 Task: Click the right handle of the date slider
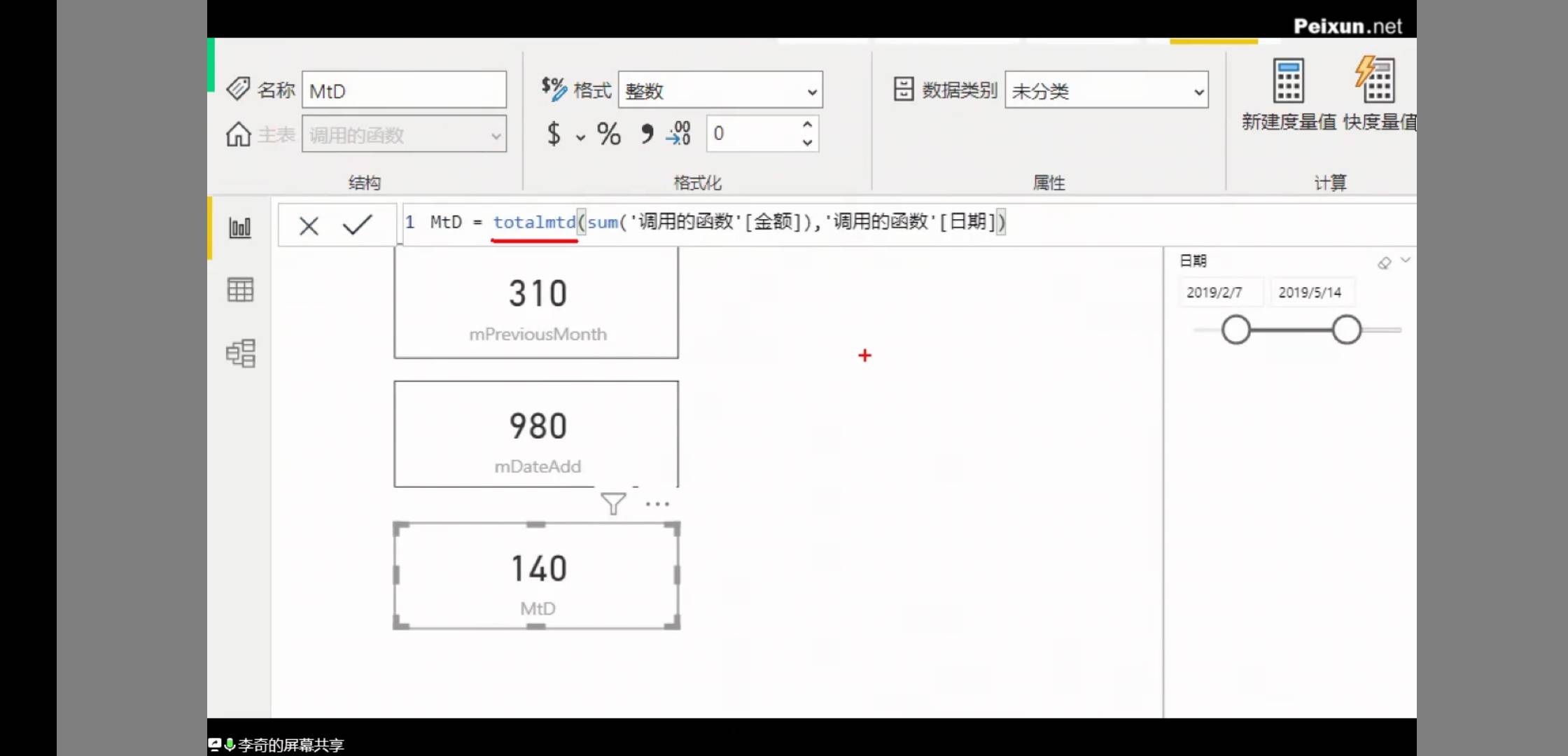click(1346, 330)
